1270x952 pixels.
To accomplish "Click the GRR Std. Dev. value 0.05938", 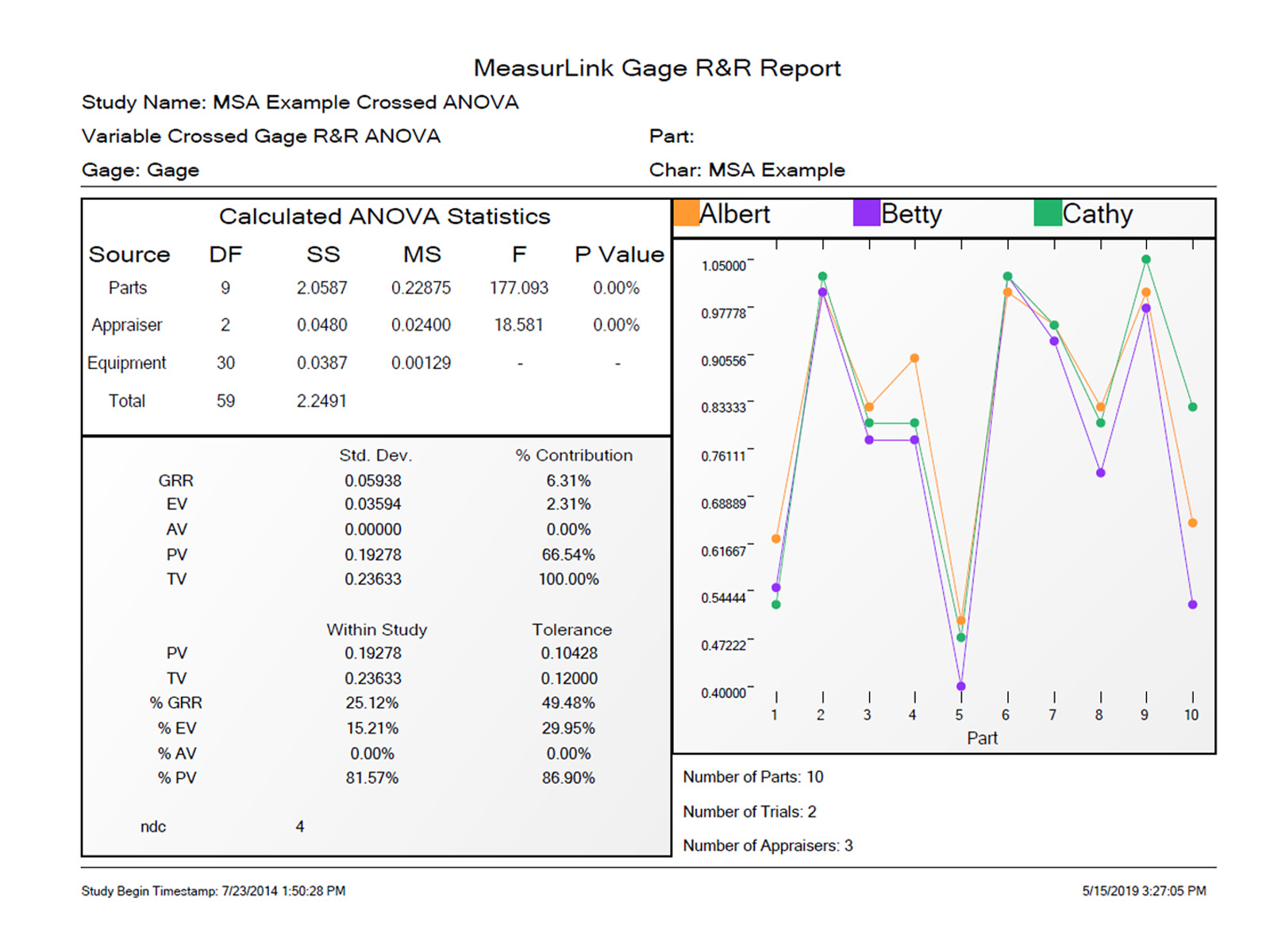I will tap(373, 481).
